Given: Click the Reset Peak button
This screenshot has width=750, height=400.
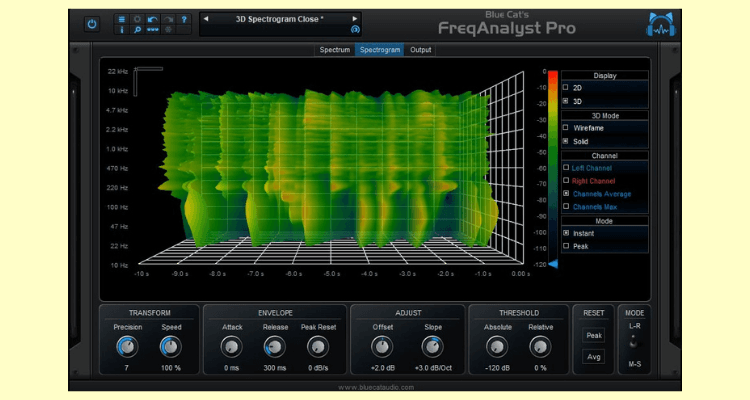Looking at the screenshot, I should [594, 336].
